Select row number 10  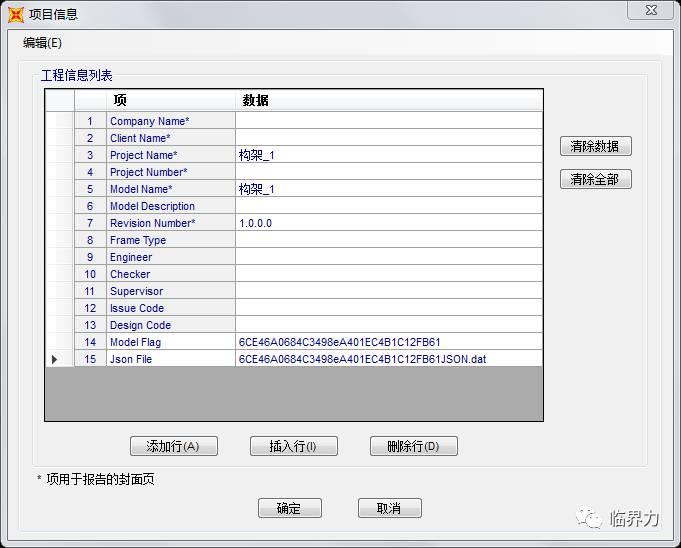pyautogui.click(x=90, y=274)
